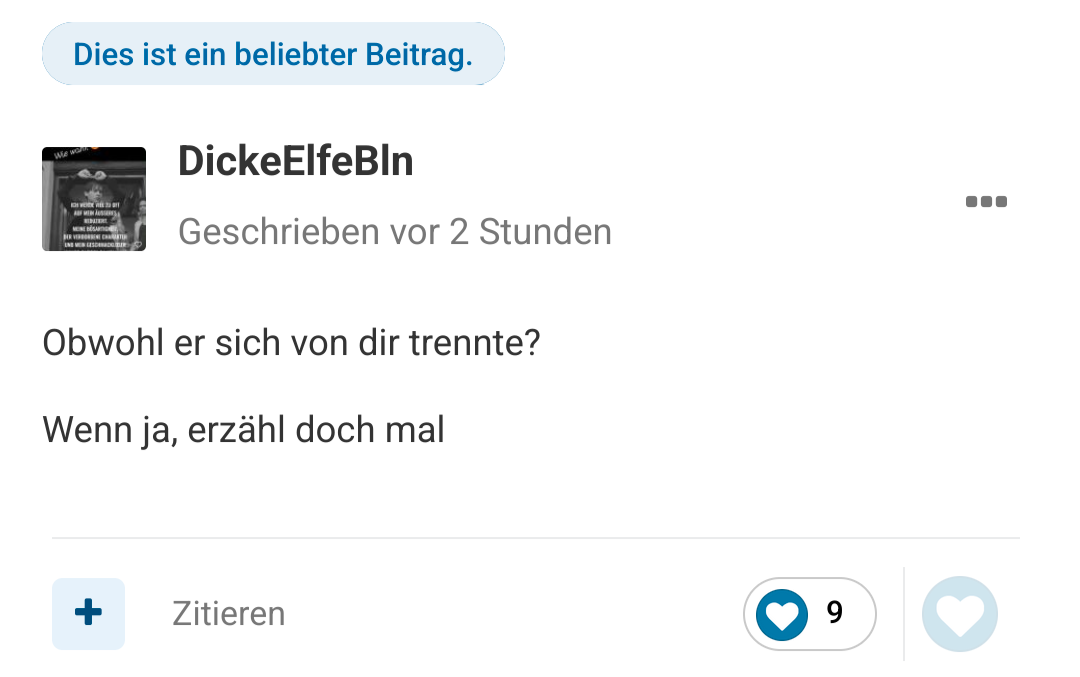Click the "Geschrieben vor 2 Stunden" timestamp

tap(394, 232)
